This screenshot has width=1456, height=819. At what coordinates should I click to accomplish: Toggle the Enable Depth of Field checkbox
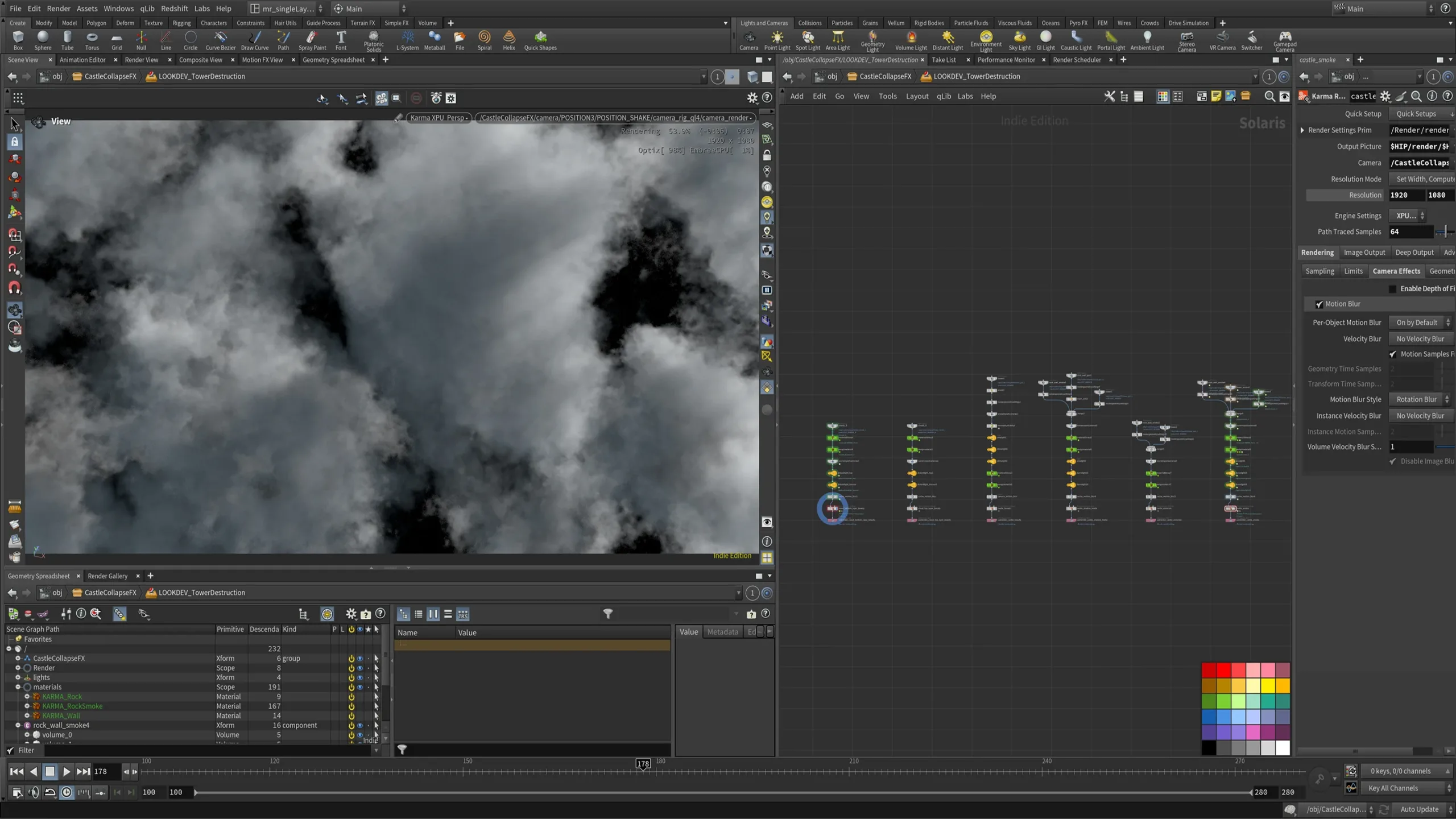(x=1392, y=288)
